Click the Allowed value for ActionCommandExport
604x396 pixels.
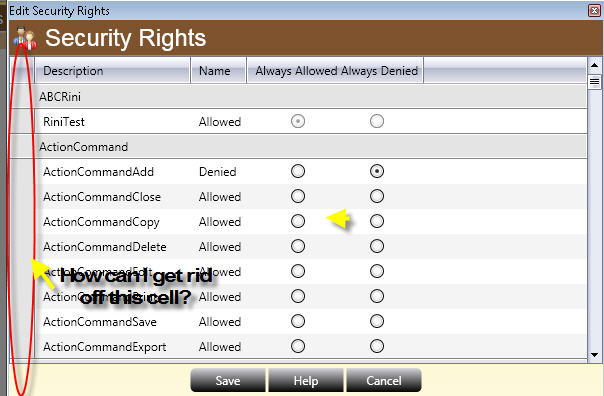click(x=220, y=347)
